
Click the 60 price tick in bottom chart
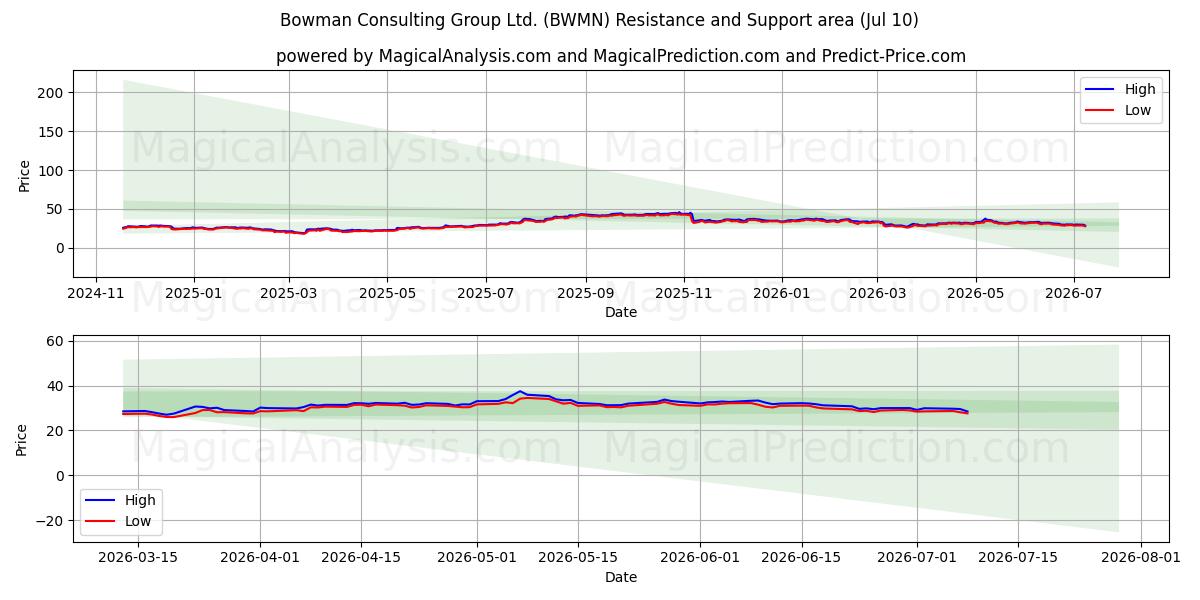pyautogui.click(x=56, y=342)
